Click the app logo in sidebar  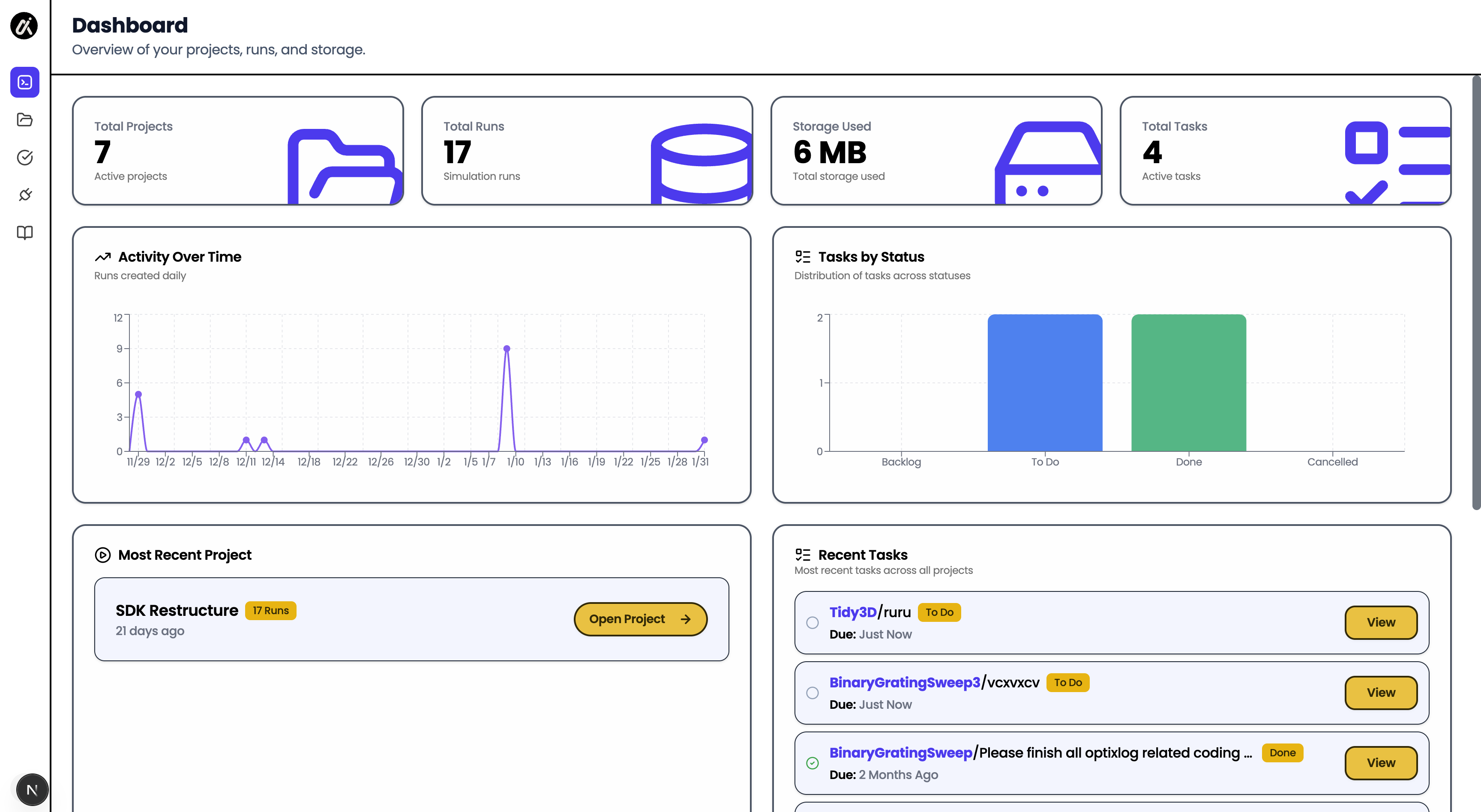pyautogui.click(x=24, y=26)
